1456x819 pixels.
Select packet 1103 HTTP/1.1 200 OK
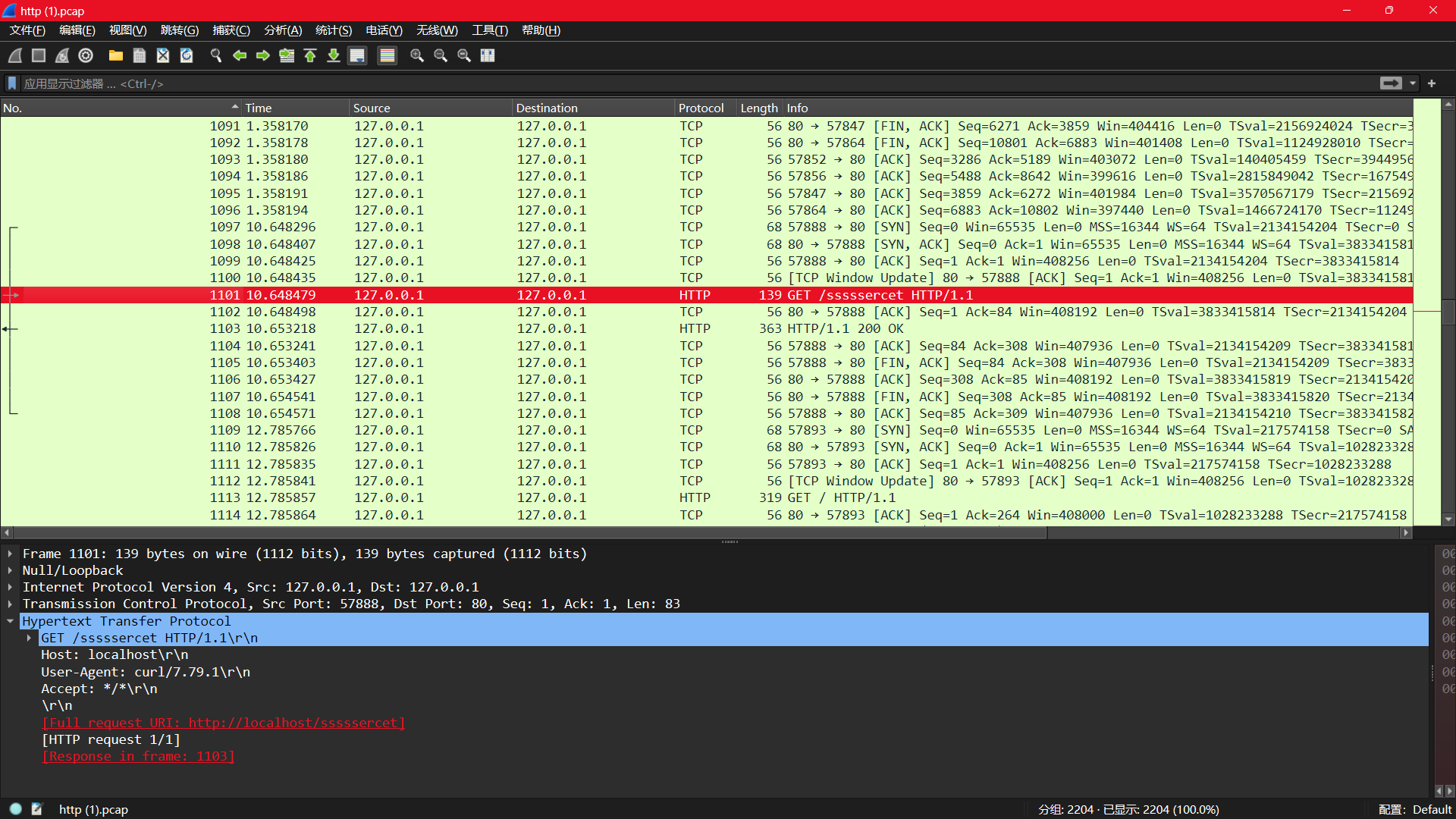pyautogui.click(x=707, y=328)
